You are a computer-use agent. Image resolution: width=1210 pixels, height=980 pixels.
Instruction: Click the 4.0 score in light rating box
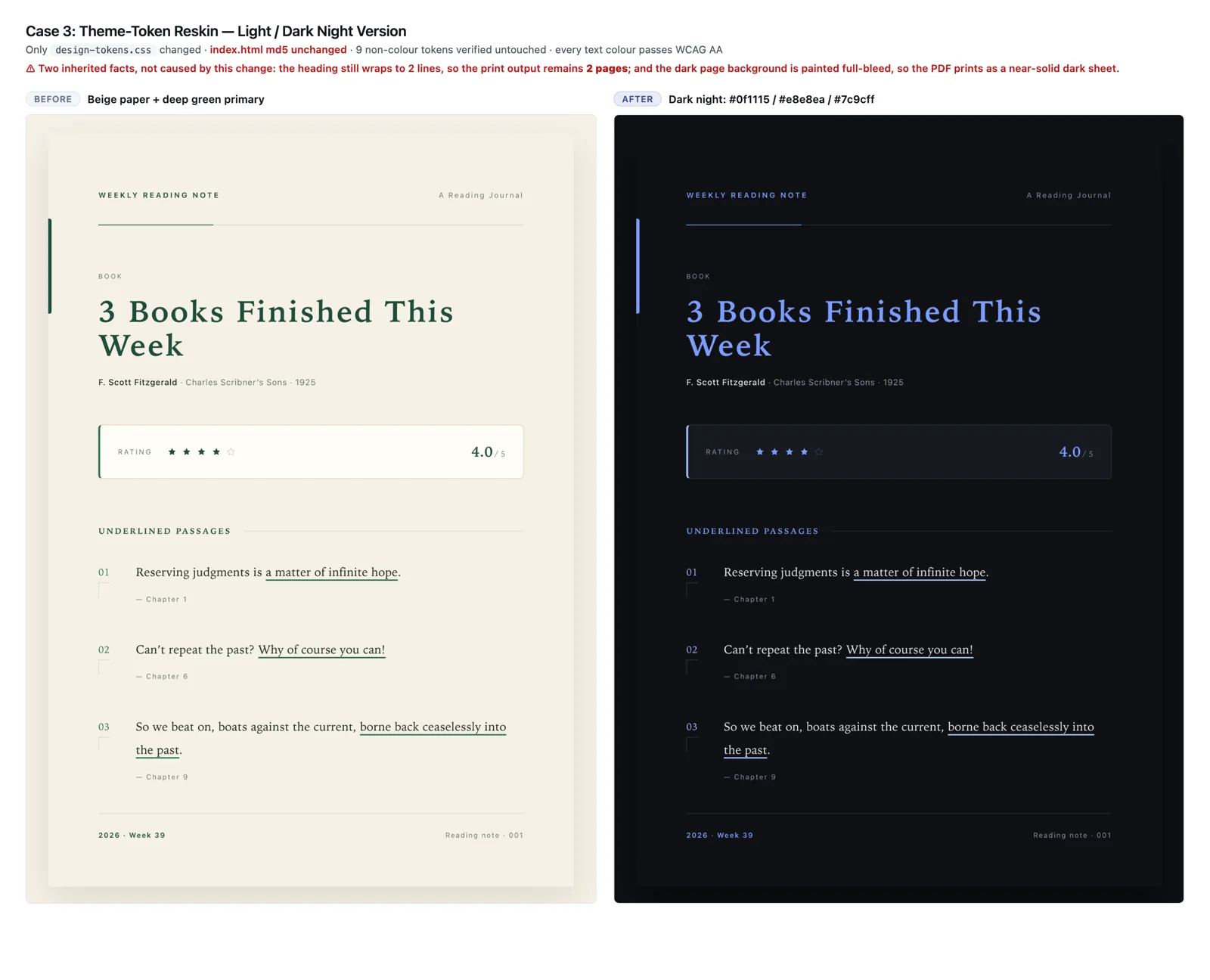(482, 452)
